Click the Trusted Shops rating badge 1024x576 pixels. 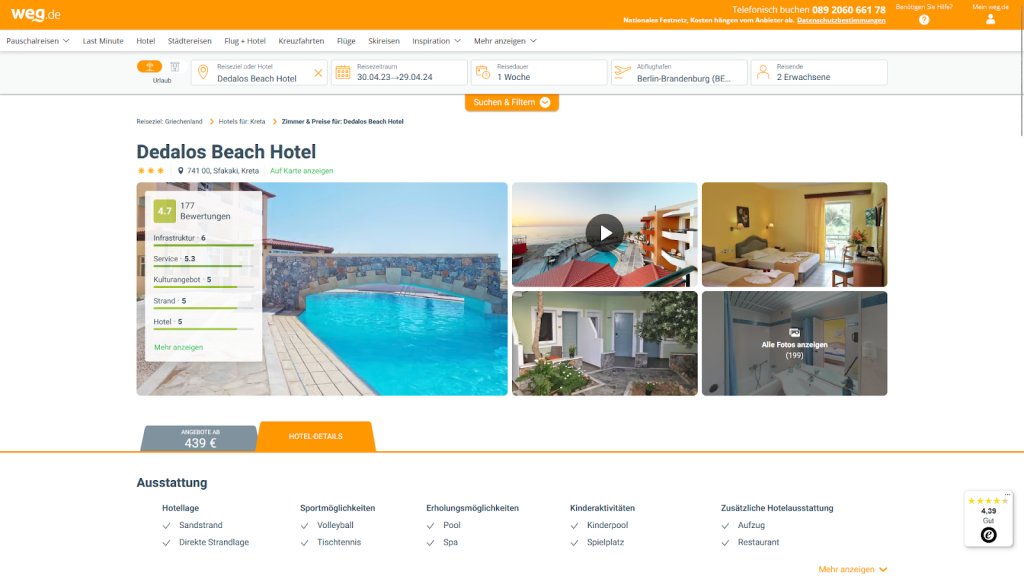point(989,519)
